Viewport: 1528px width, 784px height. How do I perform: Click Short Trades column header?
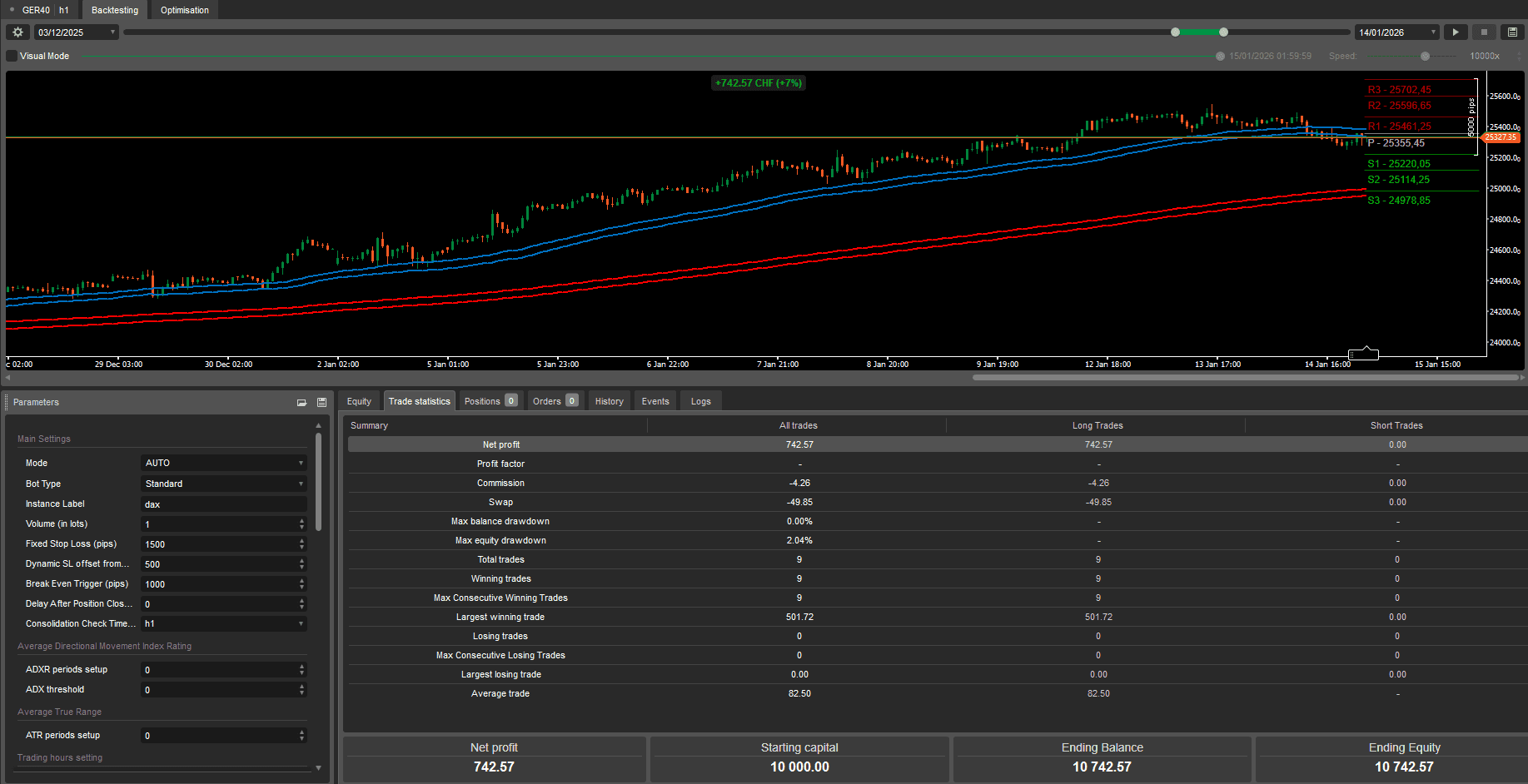click(x=1396, y=425)
